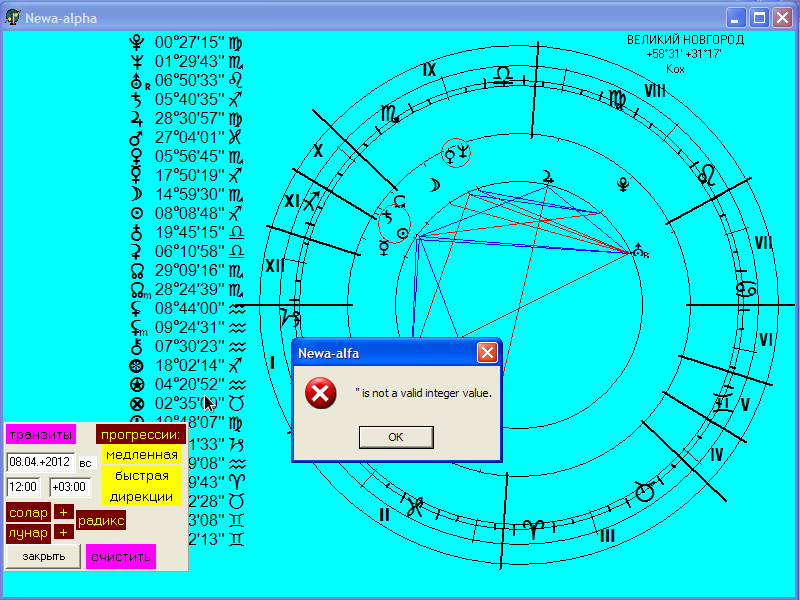The width and height of the screenshot is (800, 600).
Task: Click position value 19°45'15"
Action: click(x=189, y=233)
